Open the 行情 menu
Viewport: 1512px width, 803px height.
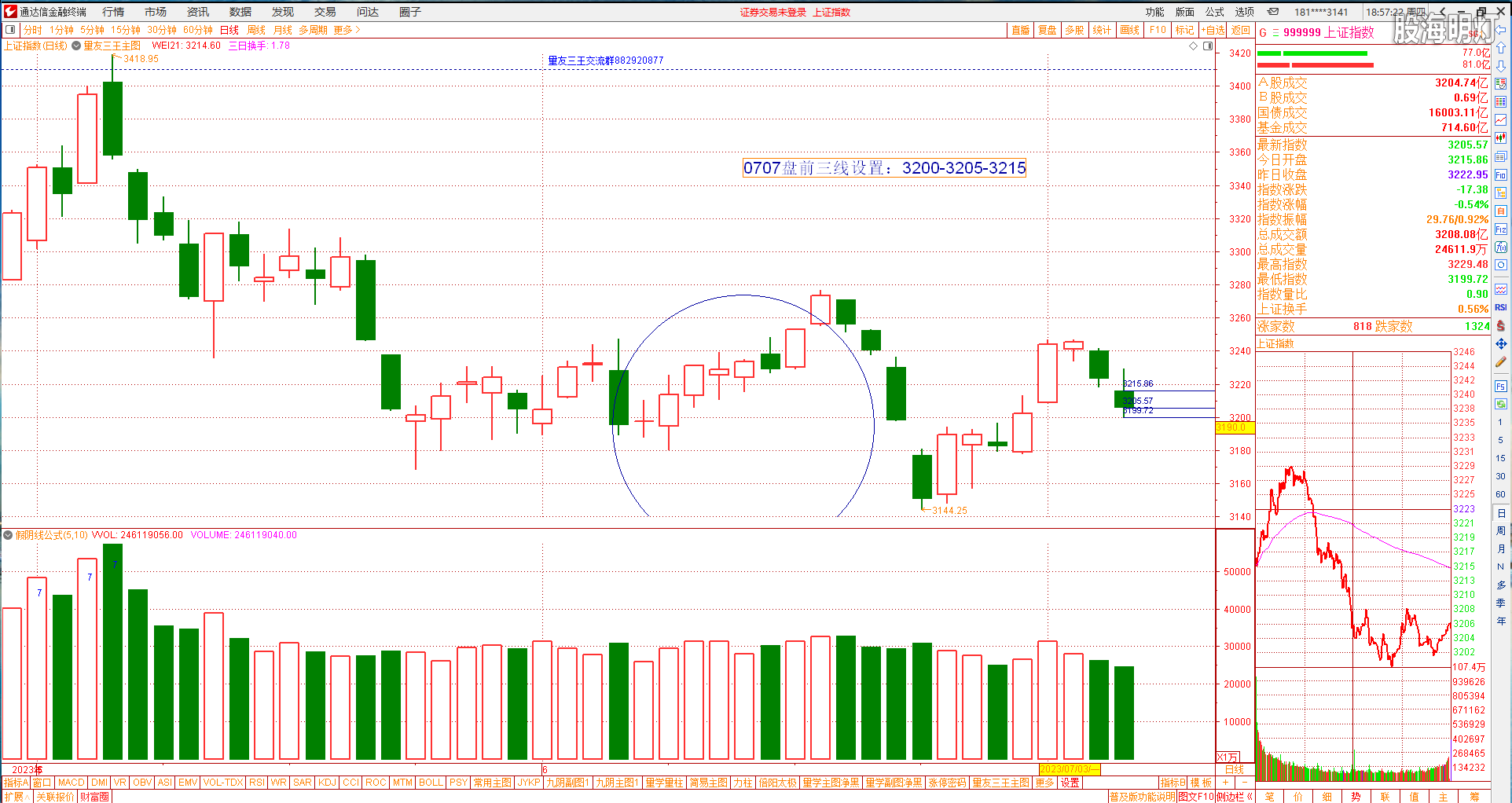113,12
